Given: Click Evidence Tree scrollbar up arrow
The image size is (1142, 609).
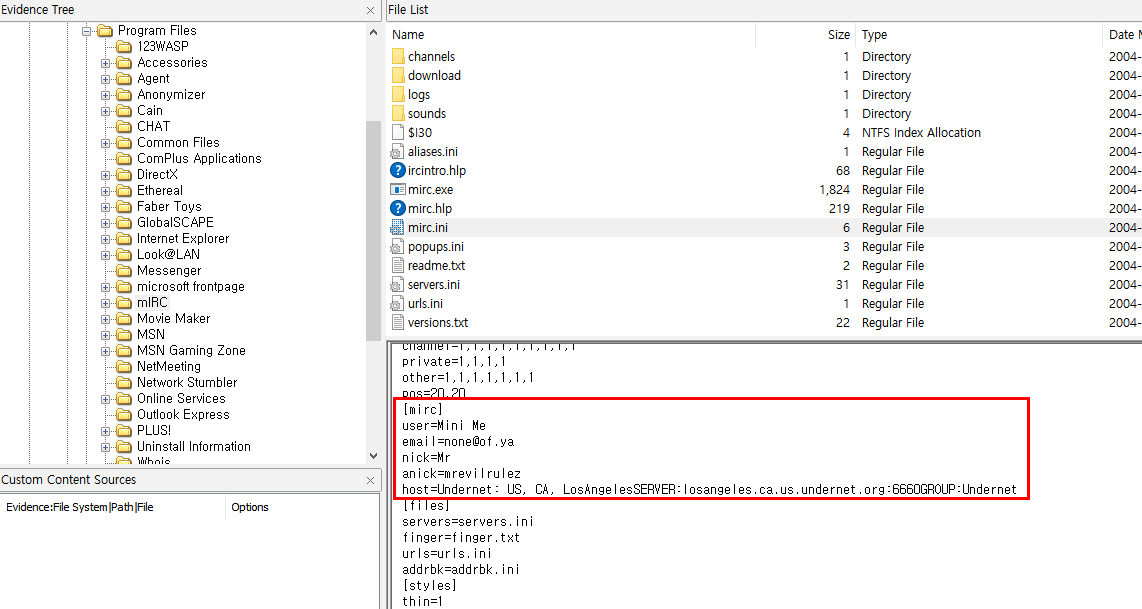Looking at the screenshot, I should [x=374, y=32].
